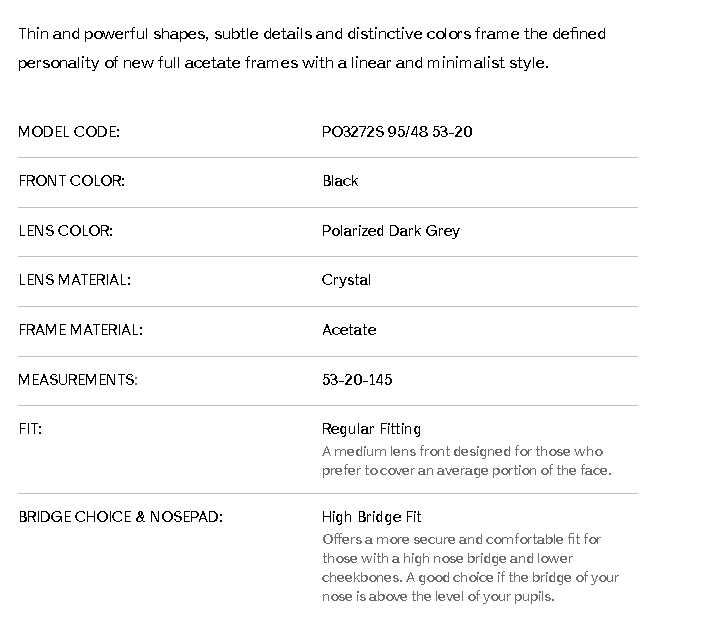Select the Black front color value
The height and width of the screenshot is (619, 712).
pos(340,181)
